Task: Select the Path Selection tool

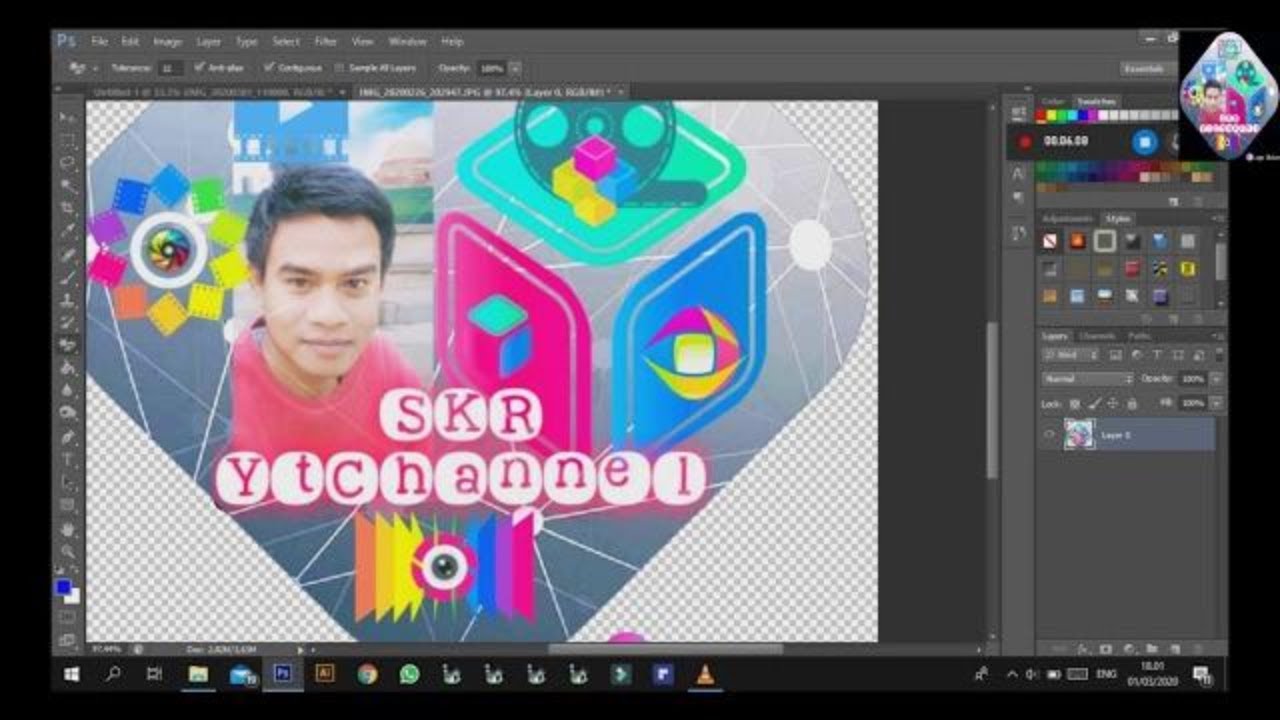Action: (68, 483)
